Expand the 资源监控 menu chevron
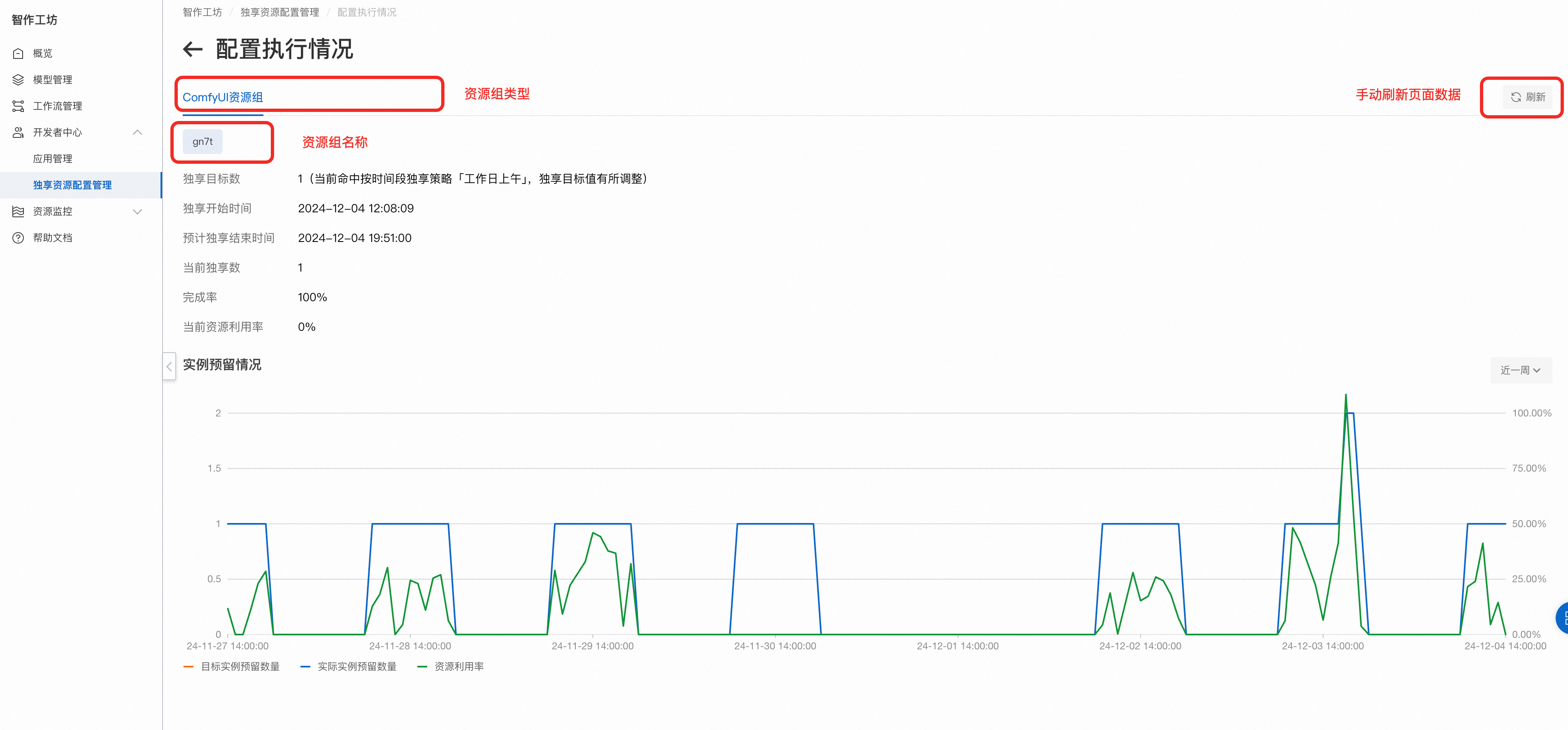Image resolution: width=1568 pixels, height=730 pixels. 137,211
